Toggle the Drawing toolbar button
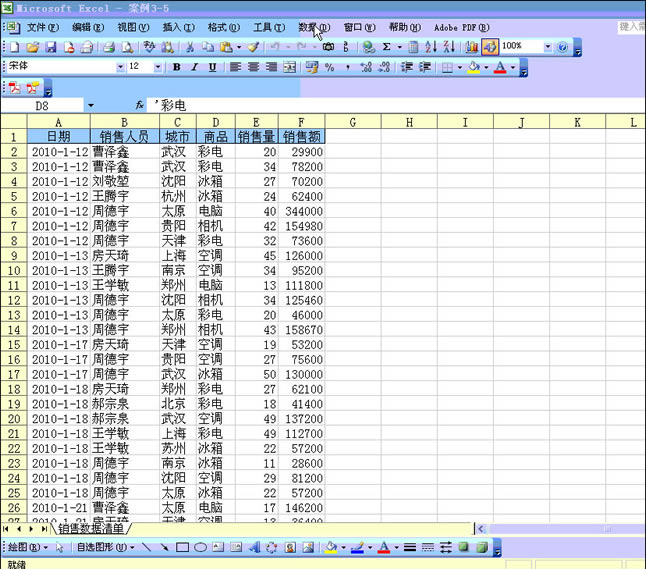The image size is (646, 569). pos(490,47)
